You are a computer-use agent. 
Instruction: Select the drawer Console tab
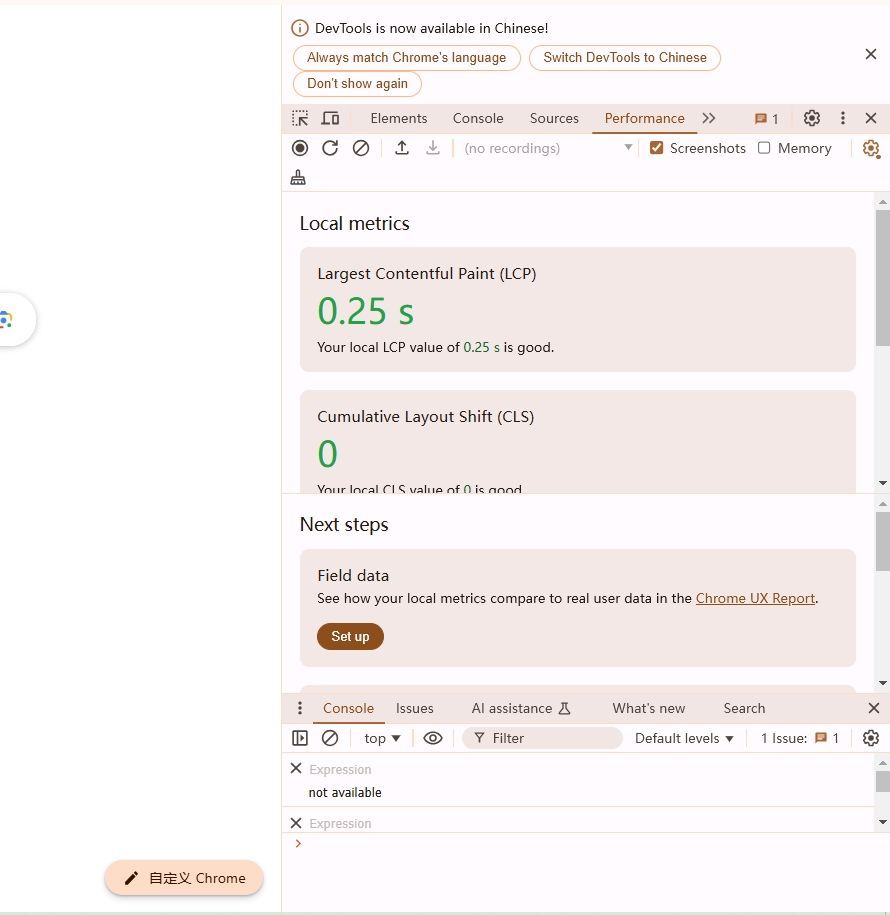click(348, 708)
